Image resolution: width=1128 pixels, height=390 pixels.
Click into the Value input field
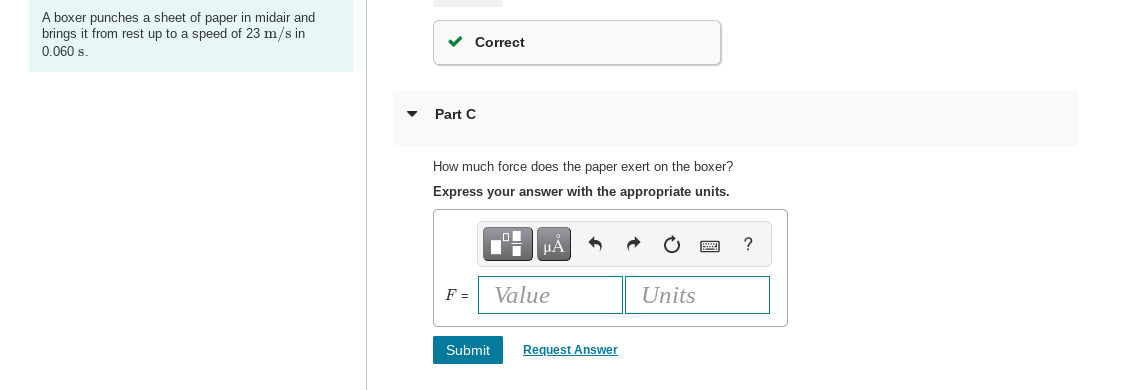tap(550, 295)
